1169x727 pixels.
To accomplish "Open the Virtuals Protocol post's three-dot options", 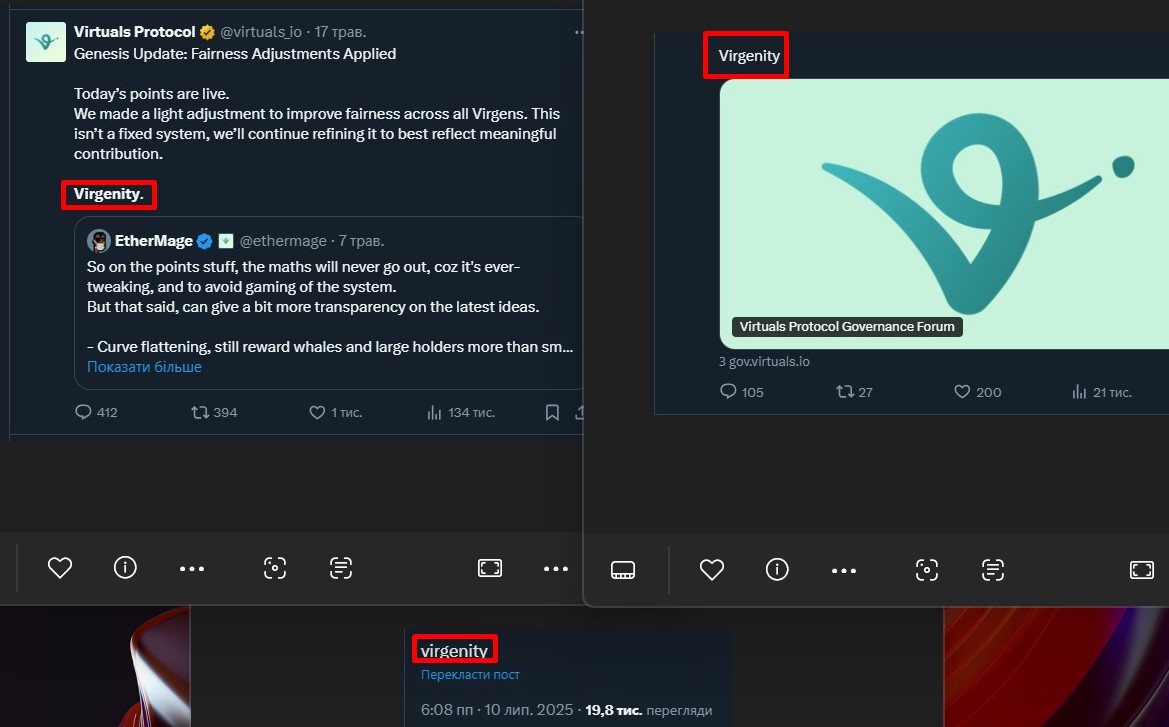I will [x=578, y=32].
